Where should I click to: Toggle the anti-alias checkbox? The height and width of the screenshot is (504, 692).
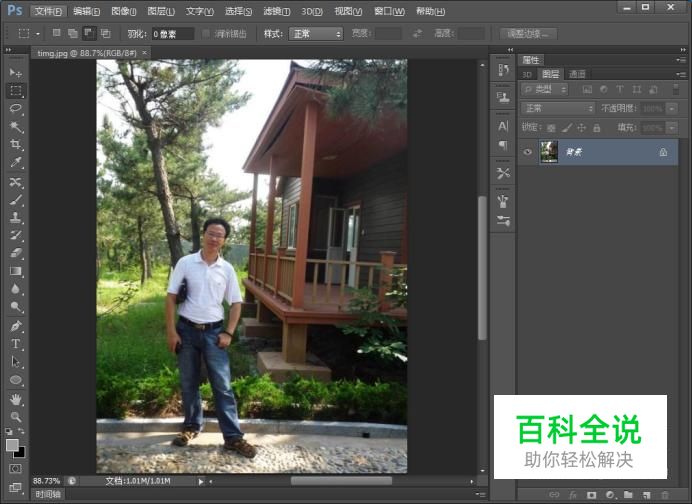pos(206,34)
